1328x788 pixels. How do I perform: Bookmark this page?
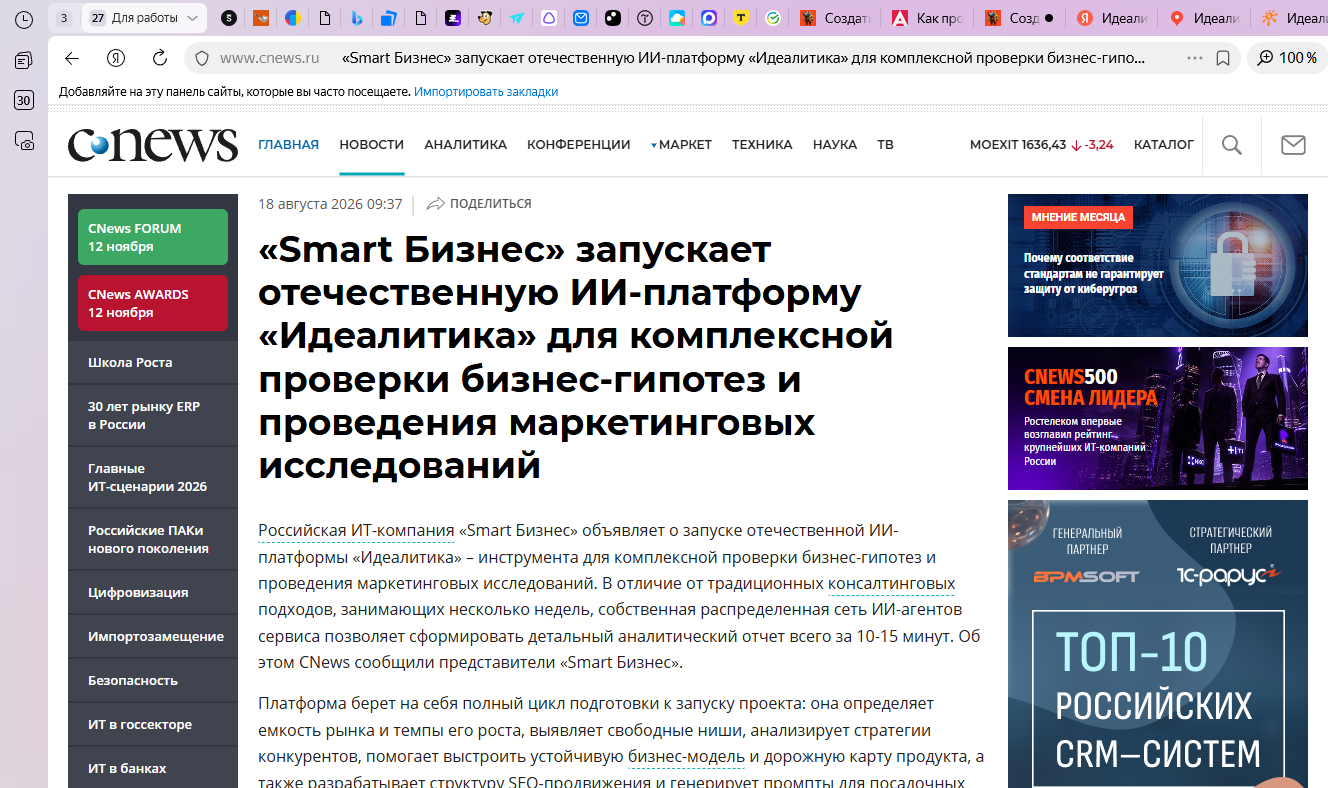[1223, 58]
